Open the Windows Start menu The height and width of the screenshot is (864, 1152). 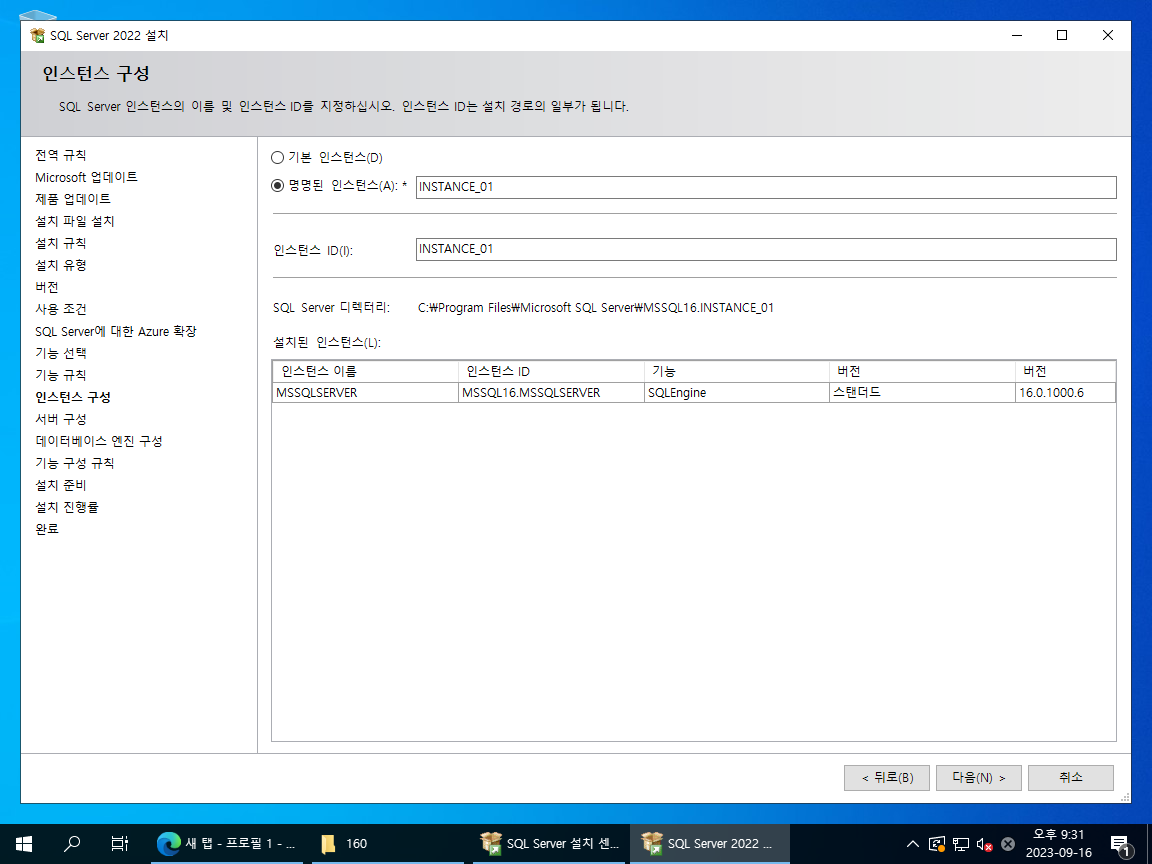point(24,843)
